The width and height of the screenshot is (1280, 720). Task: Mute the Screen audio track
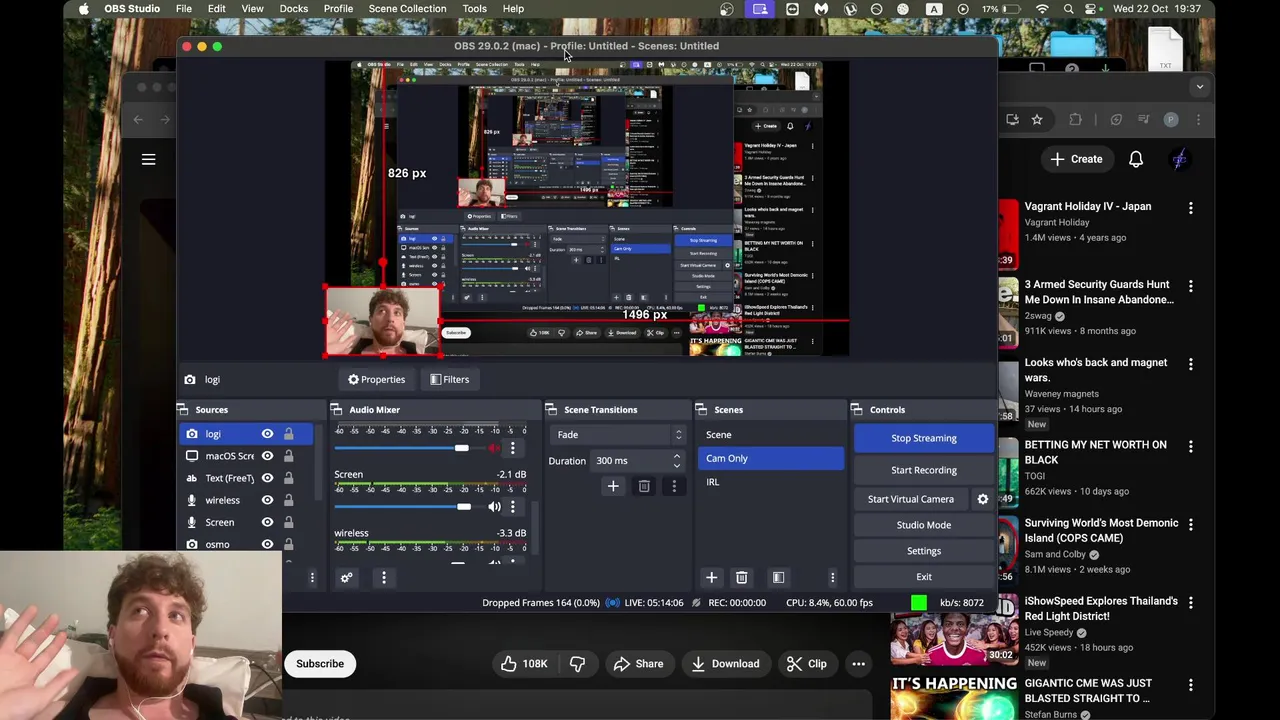pos(494,507)
